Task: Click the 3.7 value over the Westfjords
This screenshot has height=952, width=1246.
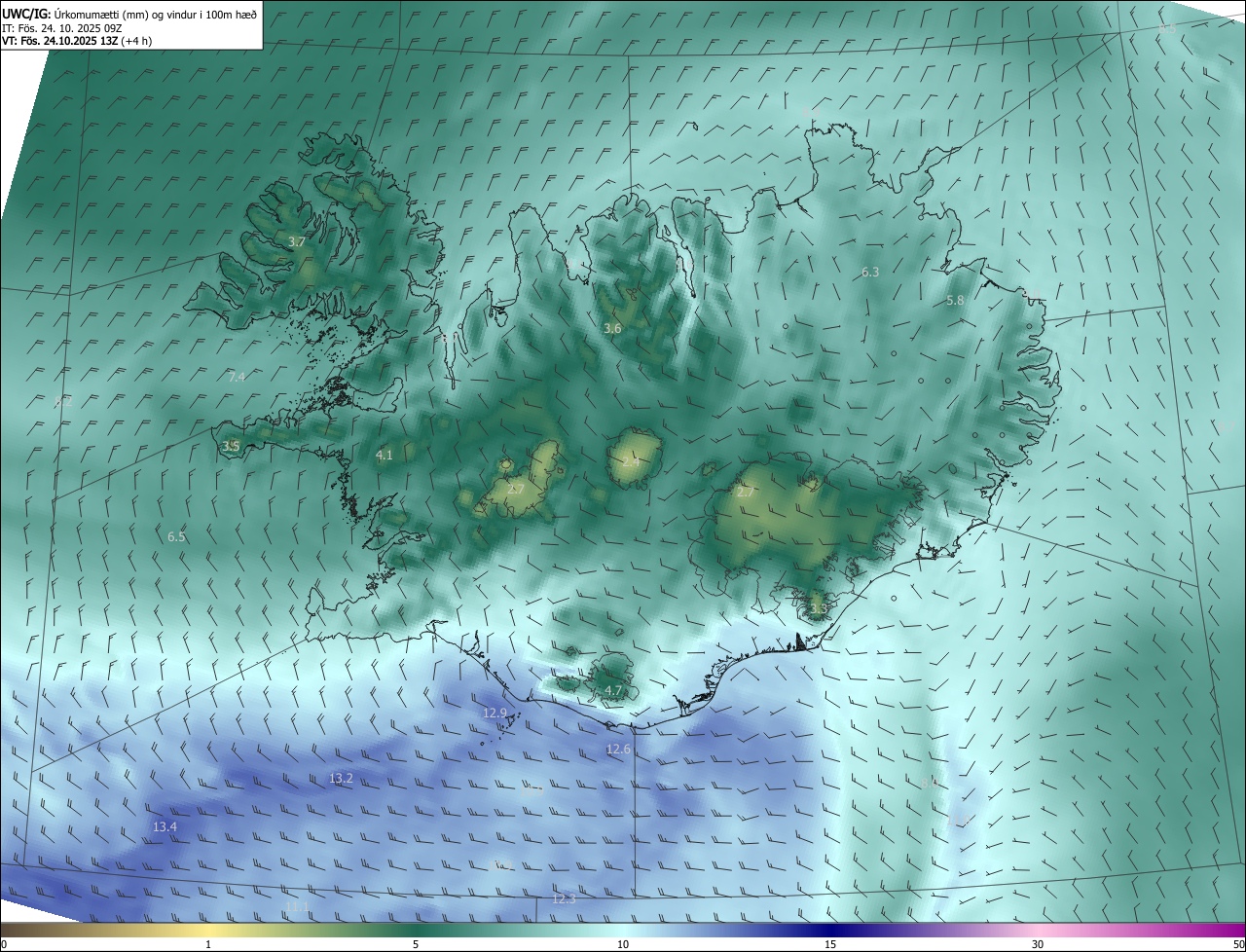Action: [297, 241]
